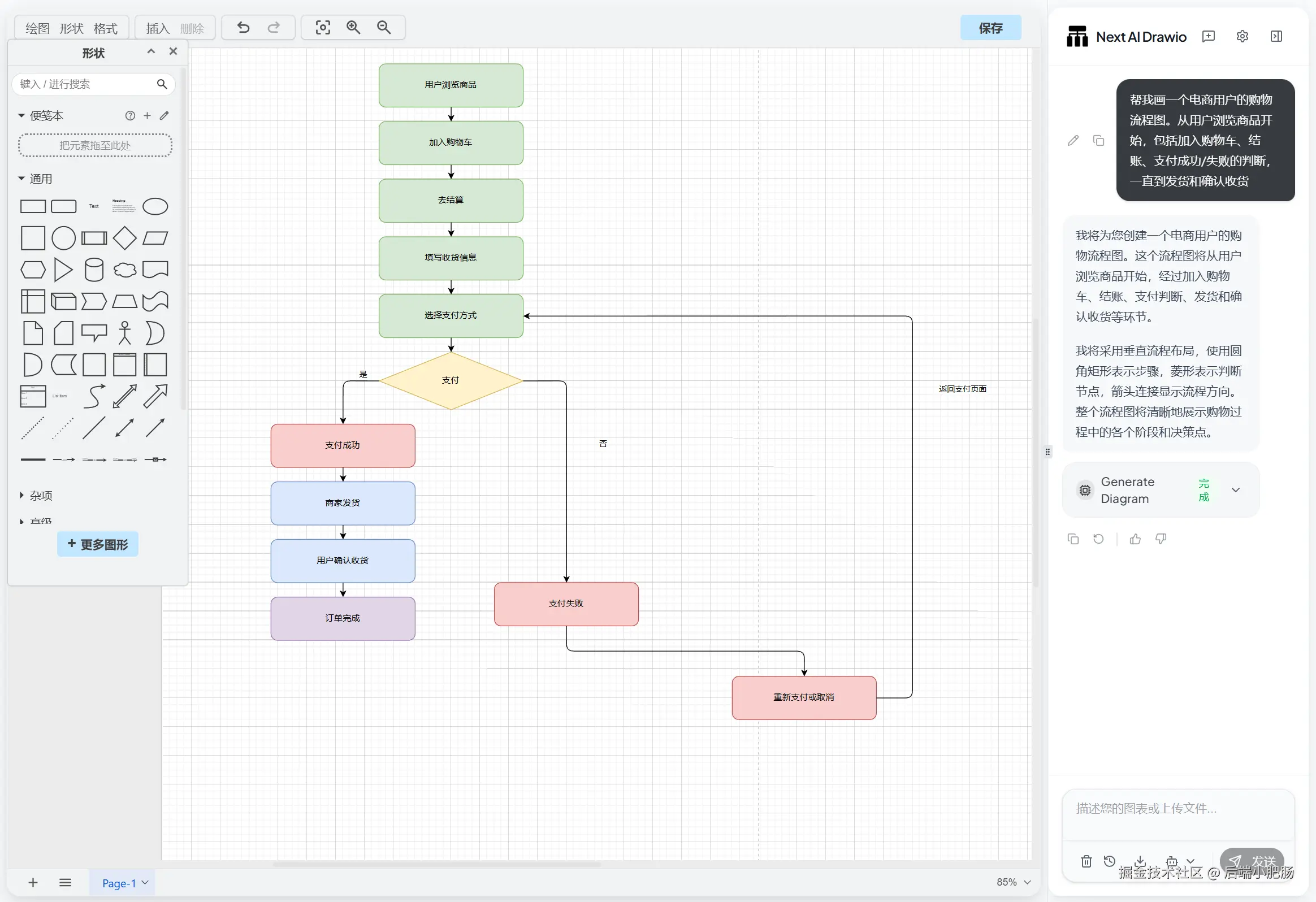Viewport: 1316px width, 902px height.
Task: Open the 格式 menu
Action: pyautogui.click(x=105, y=28)
